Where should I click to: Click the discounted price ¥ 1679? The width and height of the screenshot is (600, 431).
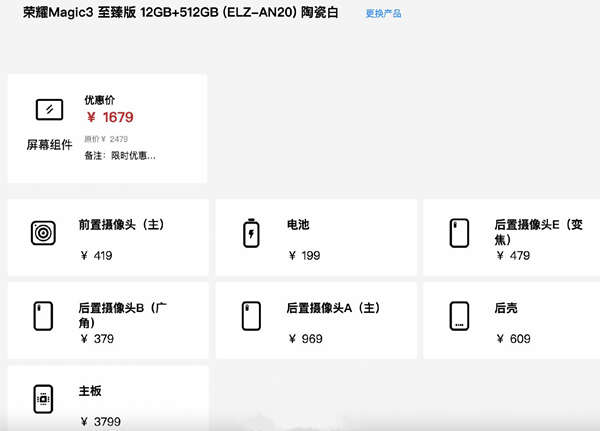[110, 117]
